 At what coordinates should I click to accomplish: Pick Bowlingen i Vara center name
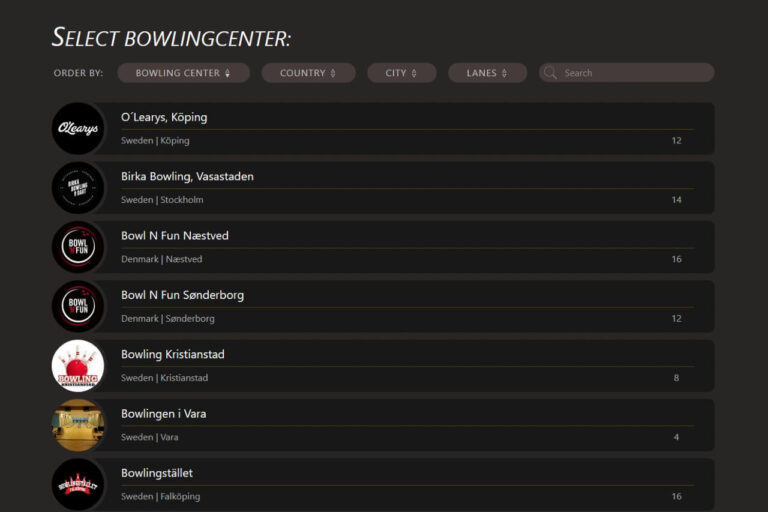[163, 414]
